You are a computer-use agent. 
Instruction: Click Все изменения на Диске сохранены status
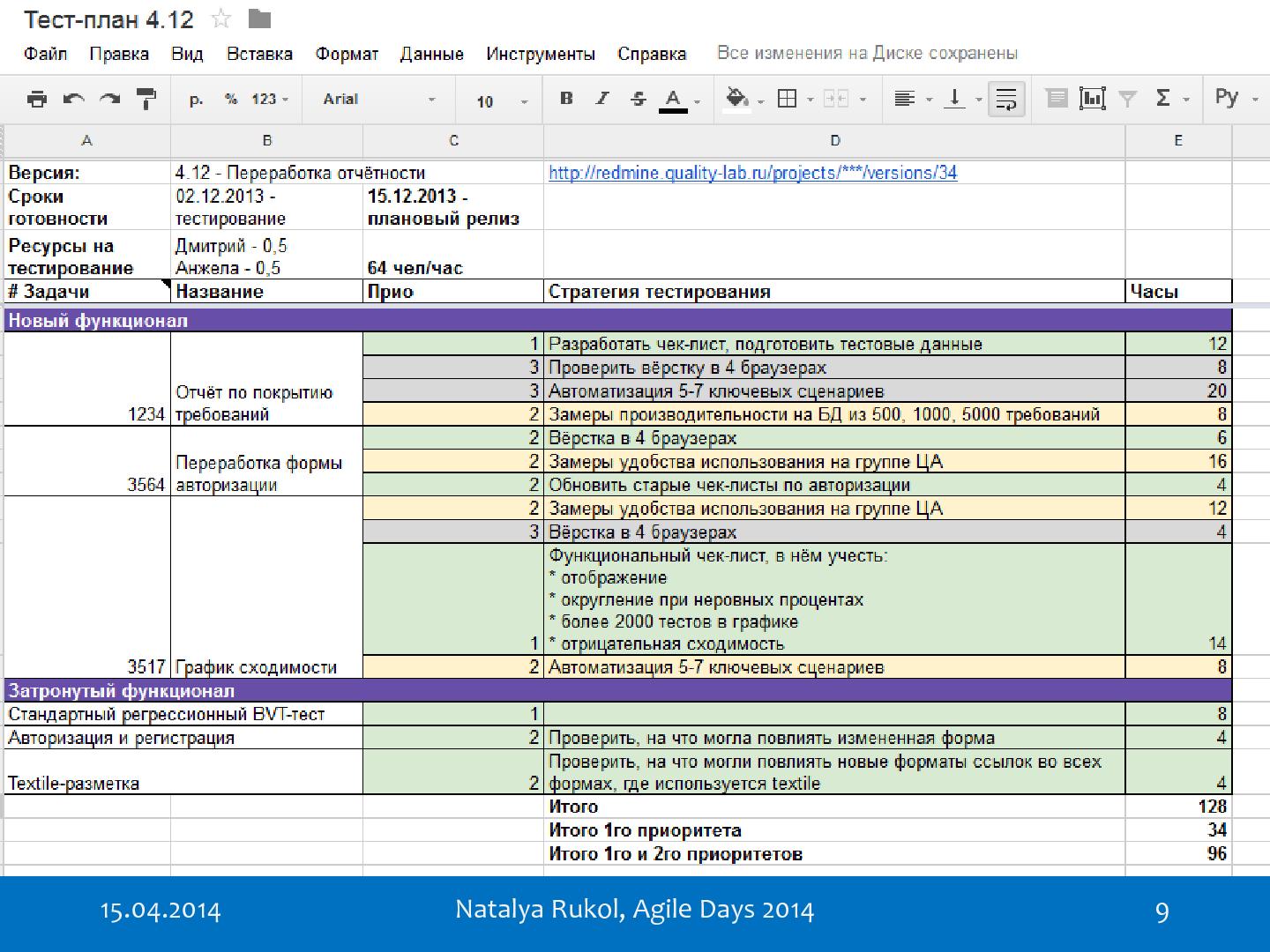coord(867,53)
